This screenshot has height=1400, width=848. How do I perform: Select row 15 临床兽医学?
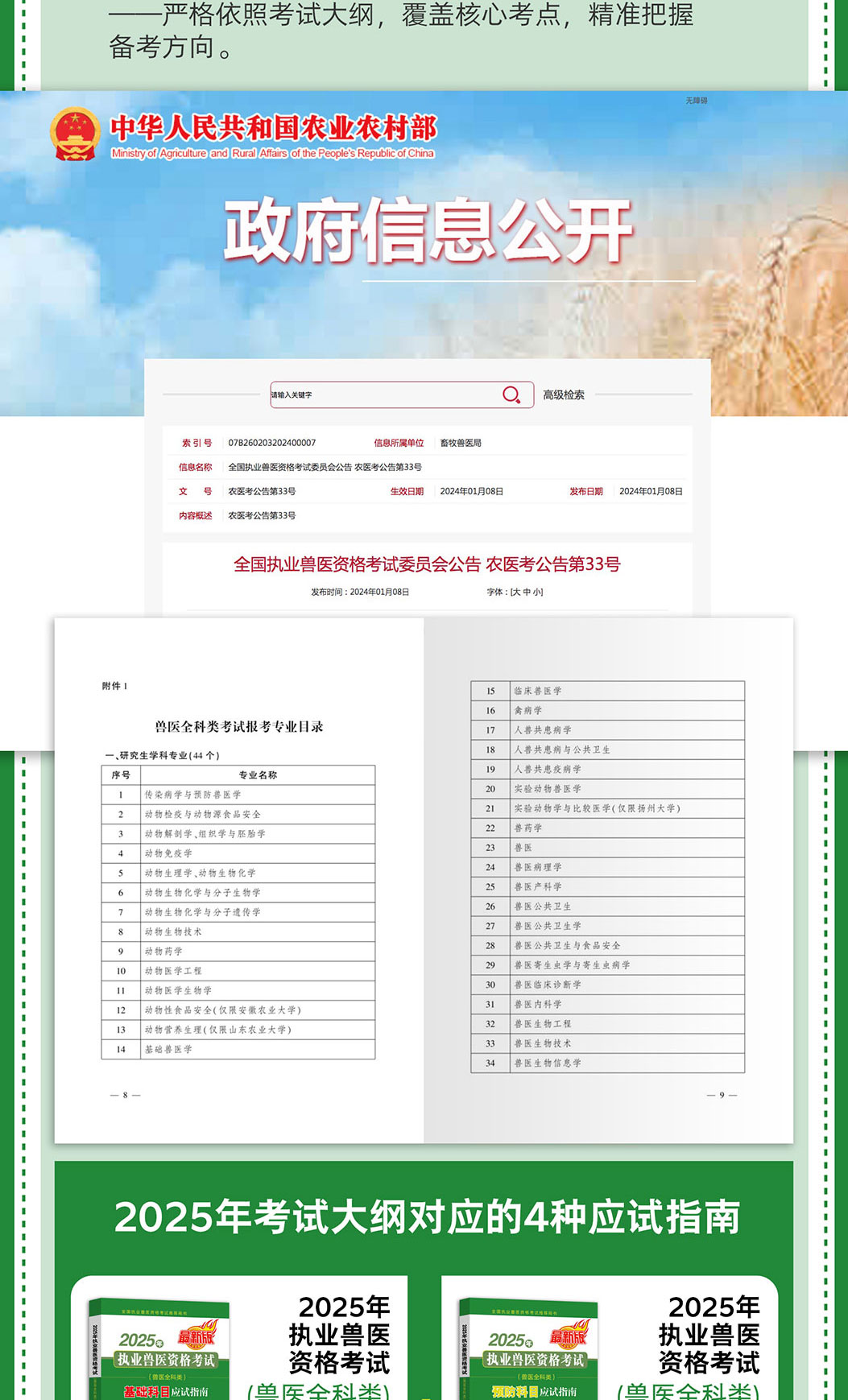click(608, 691)
